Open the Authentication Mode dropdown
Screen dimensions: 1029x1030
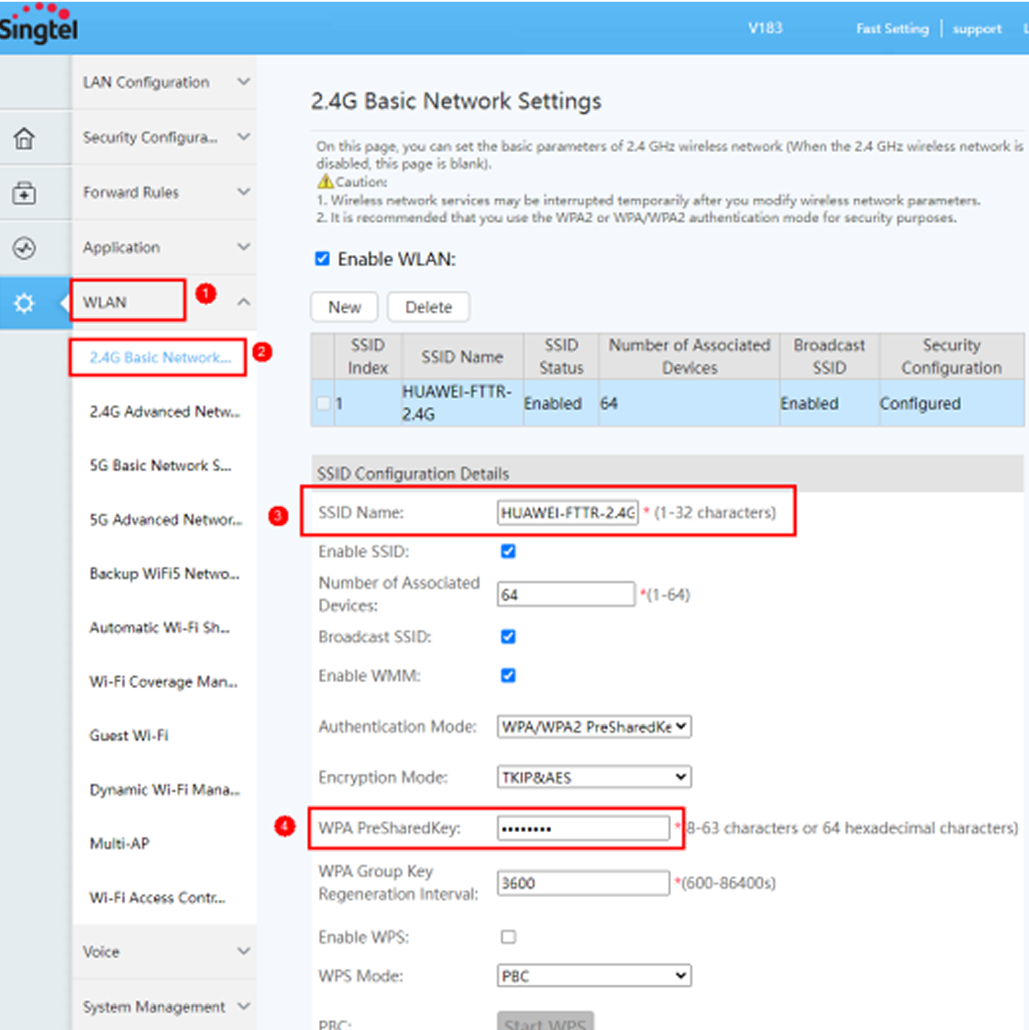pyautogui.click(x=594, y=727)
